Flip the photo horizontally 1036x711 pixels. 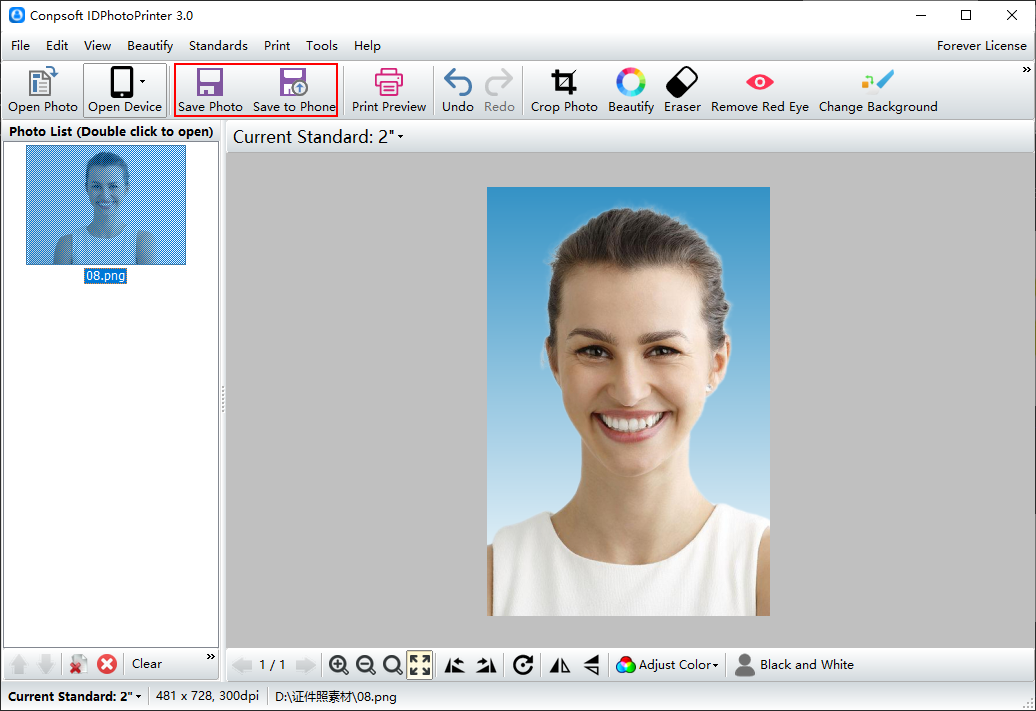click(560, 665)
